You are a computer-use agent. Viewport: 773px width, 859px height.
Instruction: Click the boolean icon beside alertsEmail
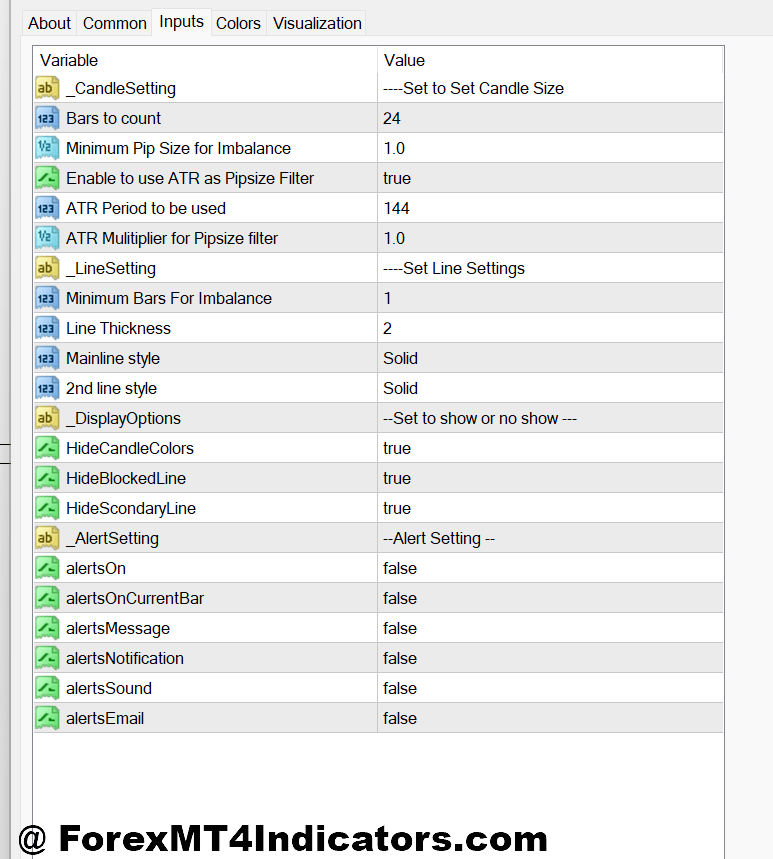click(47, 718)
